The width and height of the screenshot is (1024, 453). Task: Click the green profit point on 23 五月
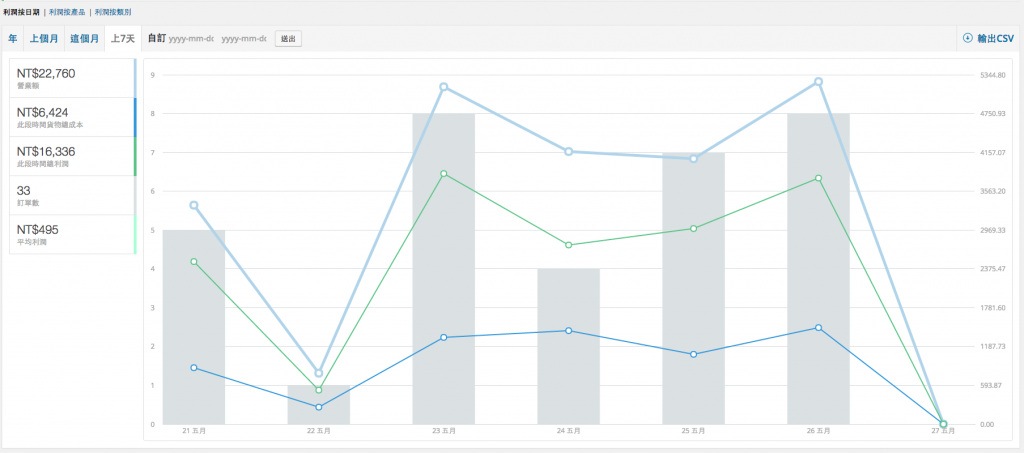click(443, 174)
